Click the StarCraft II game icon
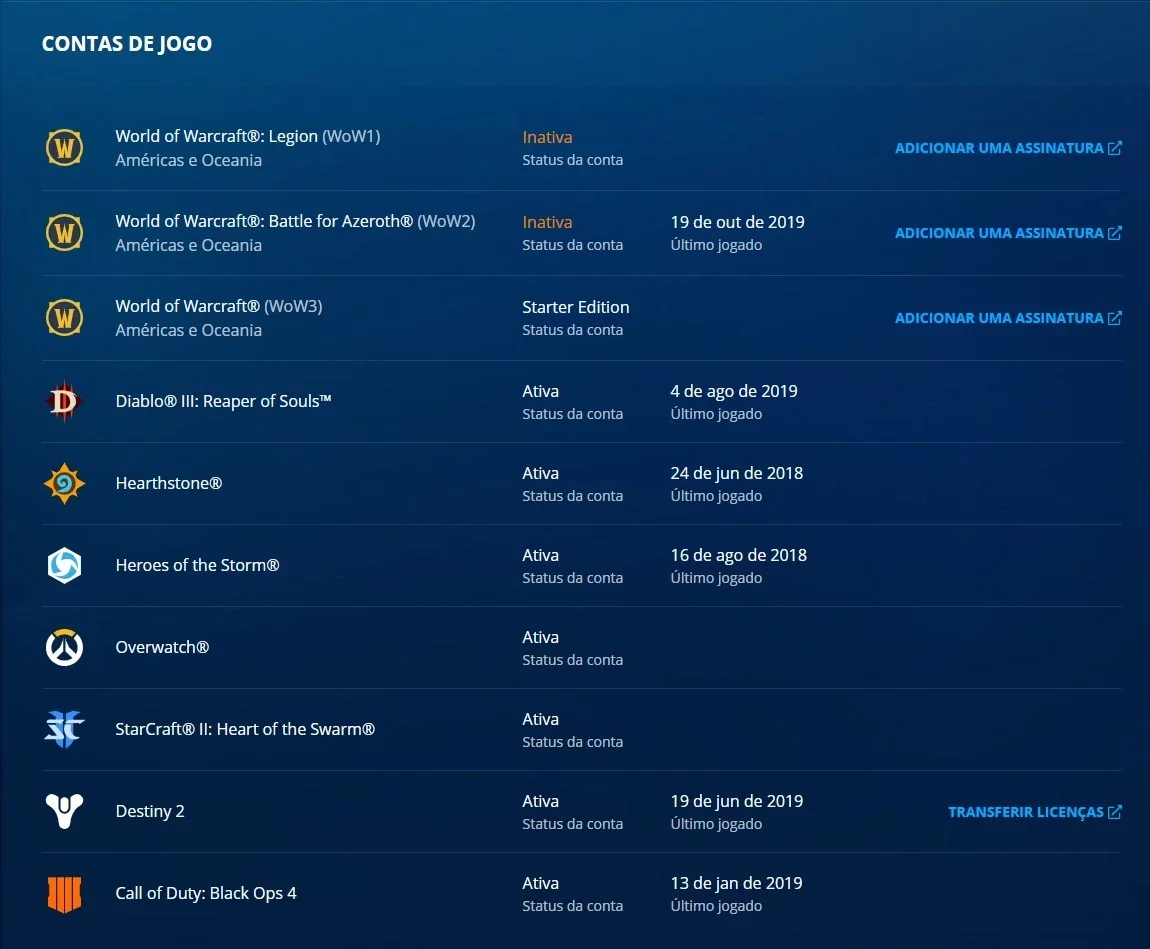 65,730
